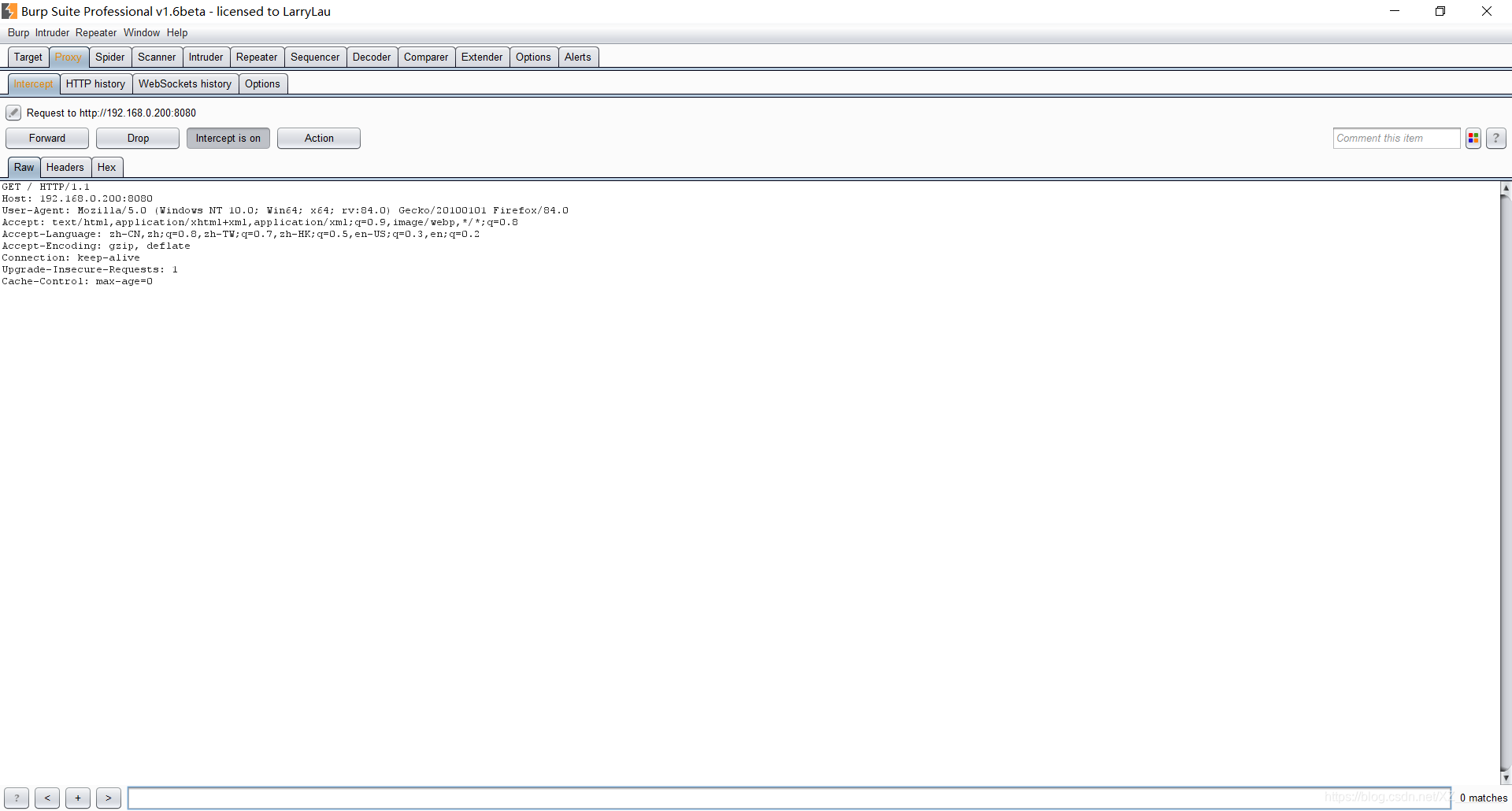Open the Help menu
The image size is (1512, 811).
(x=177, y=33)
